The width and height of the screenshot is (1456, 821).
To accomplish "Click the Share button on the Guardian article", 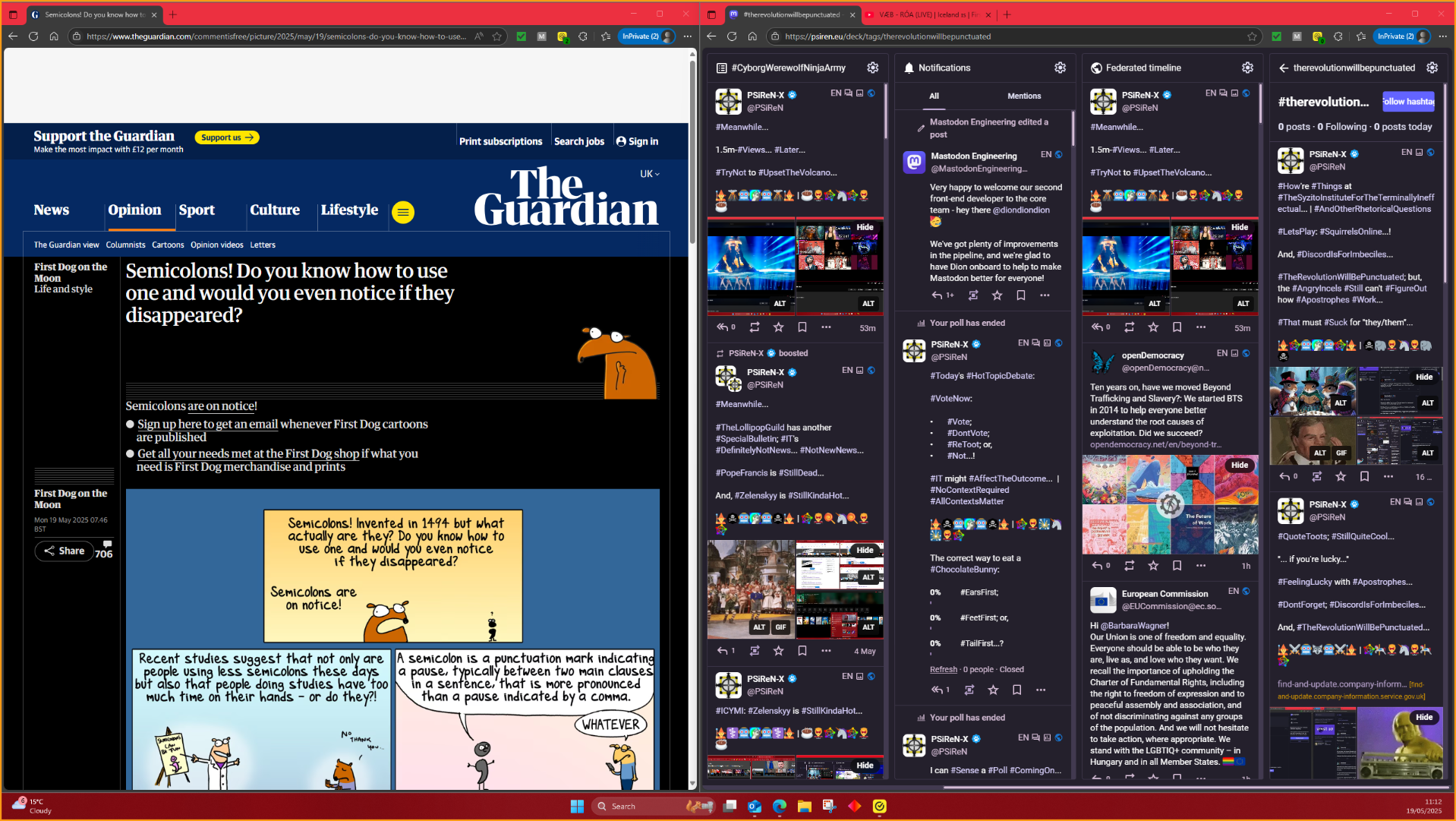I will tap(65, 551).
